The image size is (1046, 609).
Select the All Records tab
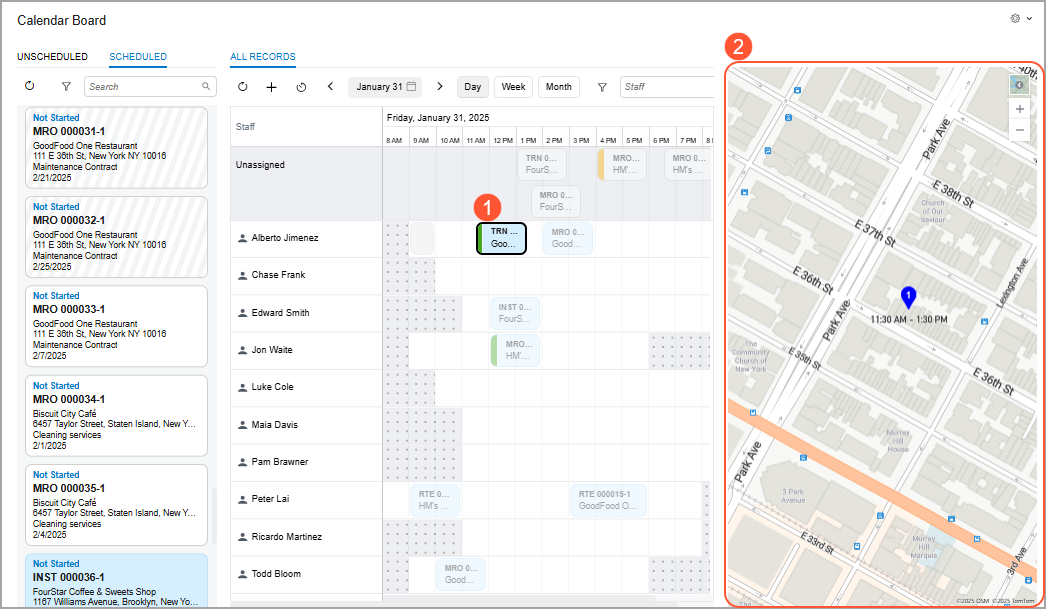pos(262,57)
